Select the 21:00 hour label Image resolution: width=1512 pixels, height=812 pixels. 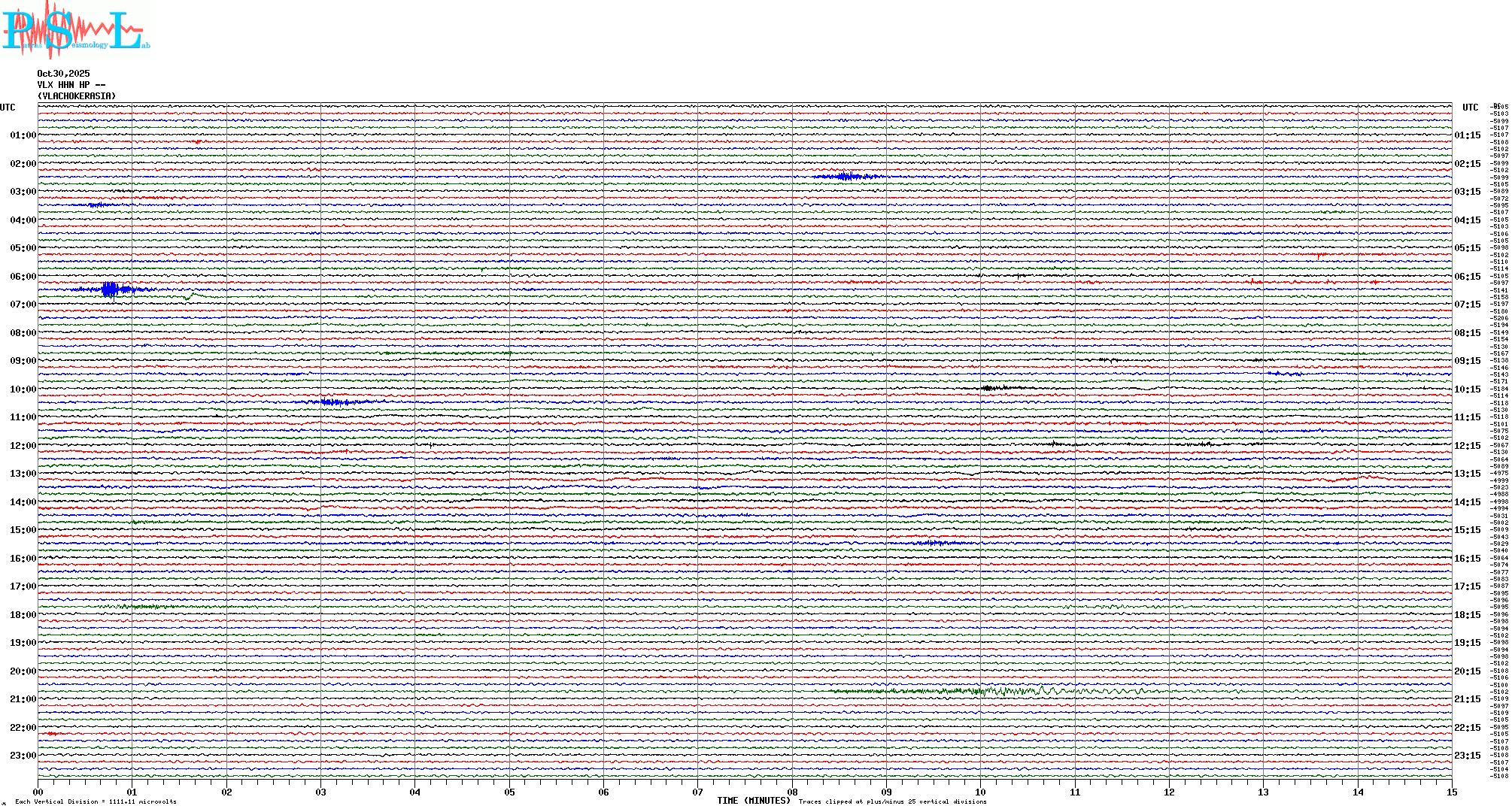23,699
